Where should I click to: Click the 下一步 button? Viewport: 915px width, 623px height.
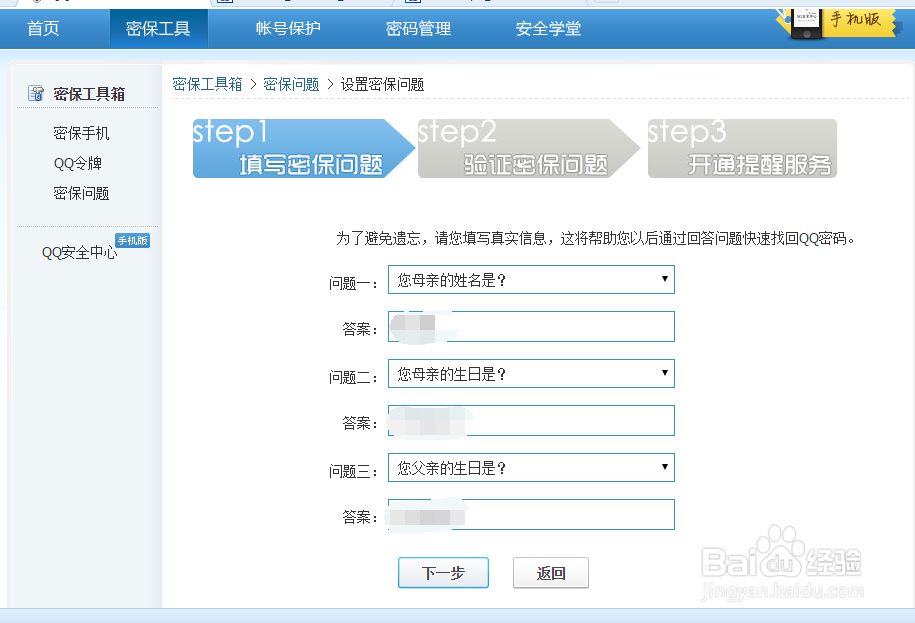(x=443, y=573)
